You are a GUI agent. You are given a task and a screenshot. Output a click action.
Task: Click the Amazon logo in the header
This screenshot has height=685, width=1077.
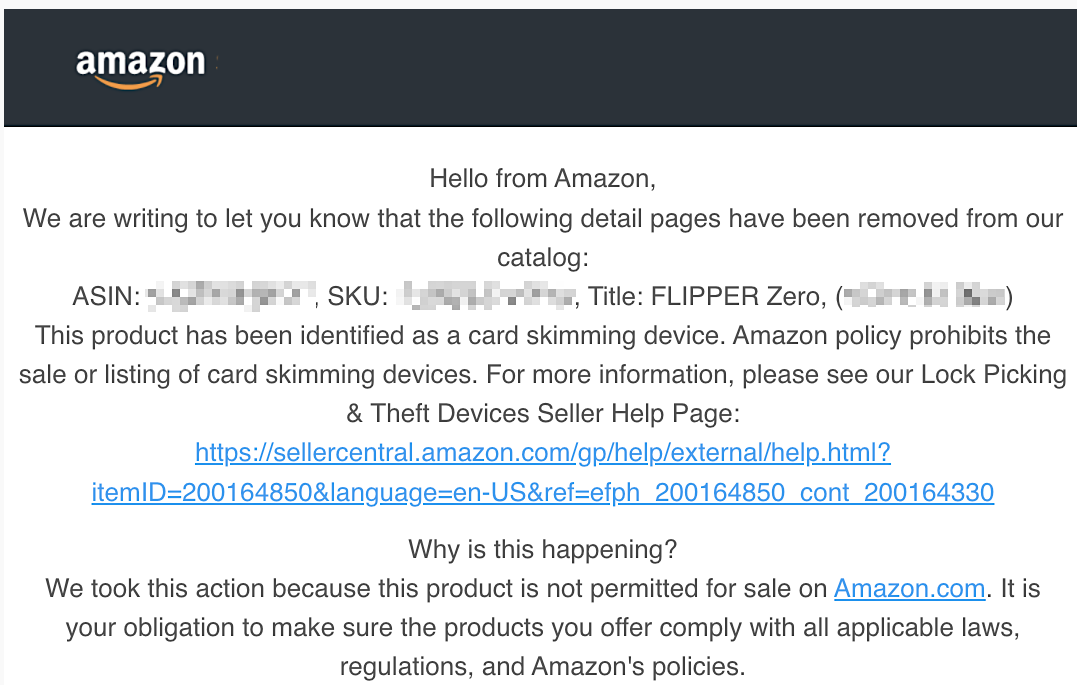[x=141, y=69]
